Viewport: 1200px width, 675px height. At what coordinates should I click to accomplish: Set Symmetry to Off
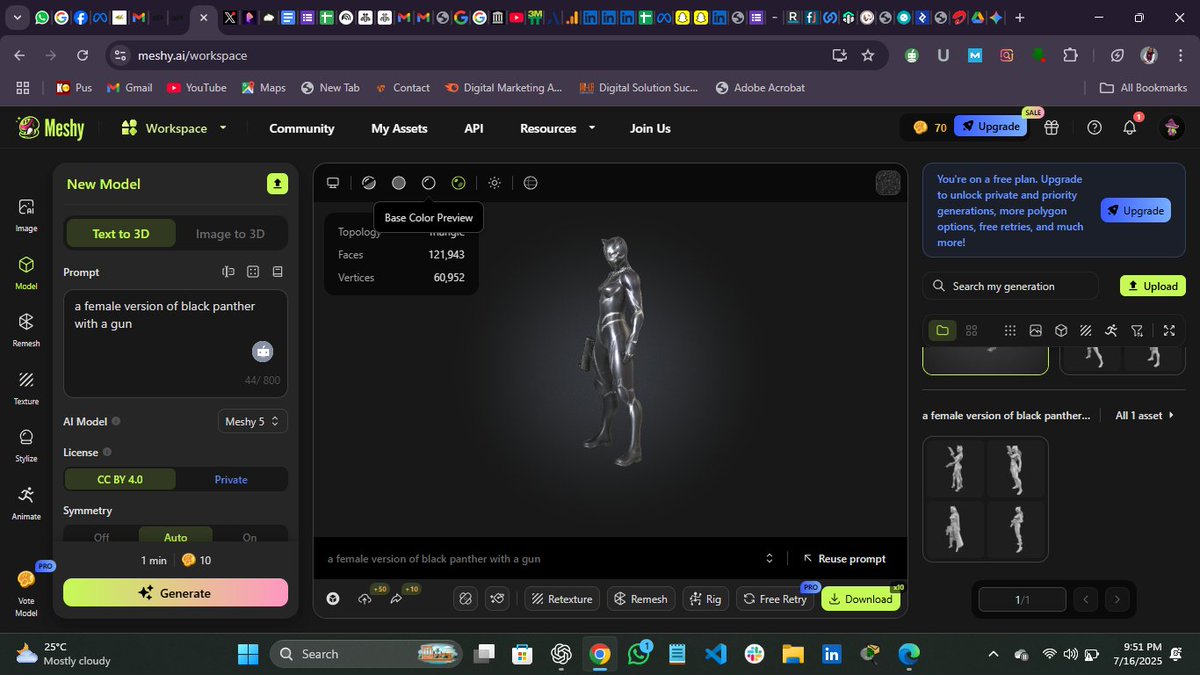point(101,537)
